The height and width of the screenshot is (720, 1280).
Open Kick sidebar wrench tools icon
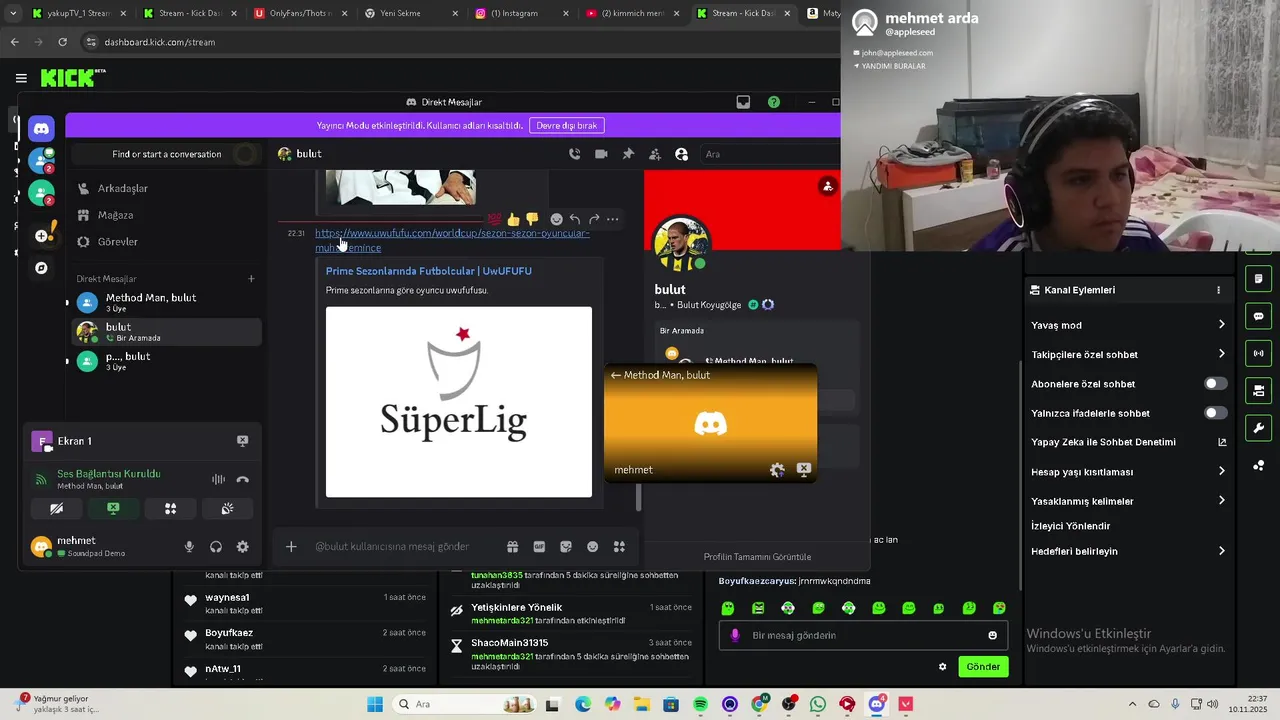pyautogui.click(x=1258, y=428)
